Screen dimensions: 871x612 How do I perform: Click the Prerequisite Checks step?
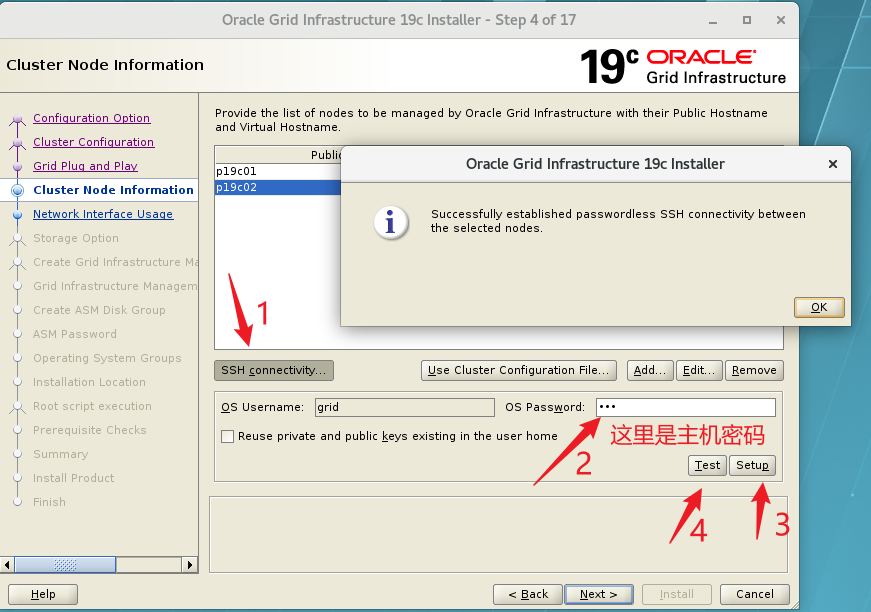(89, 430)
